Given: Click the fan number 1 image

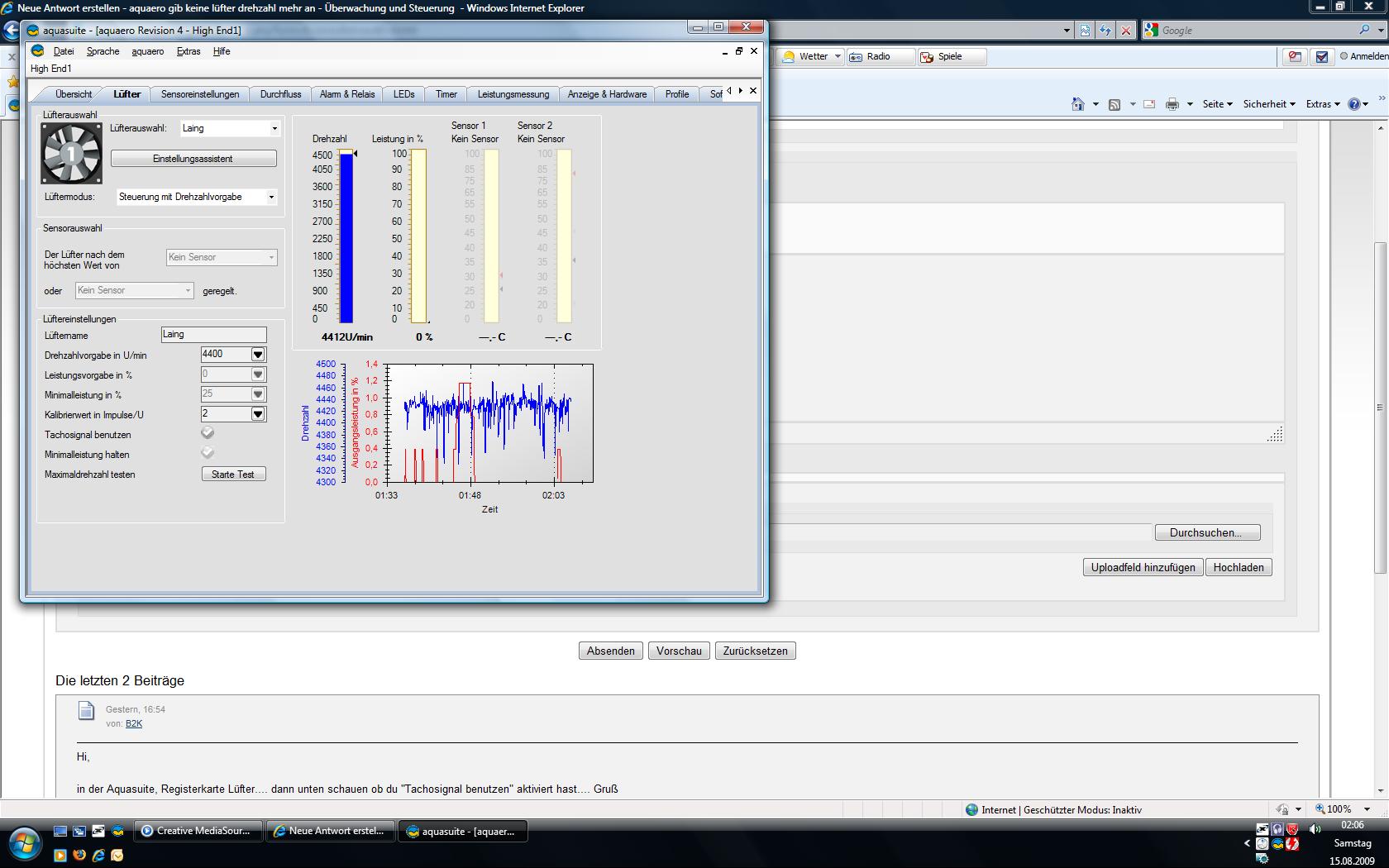Looking at the screenshot, I should point(72,154).
